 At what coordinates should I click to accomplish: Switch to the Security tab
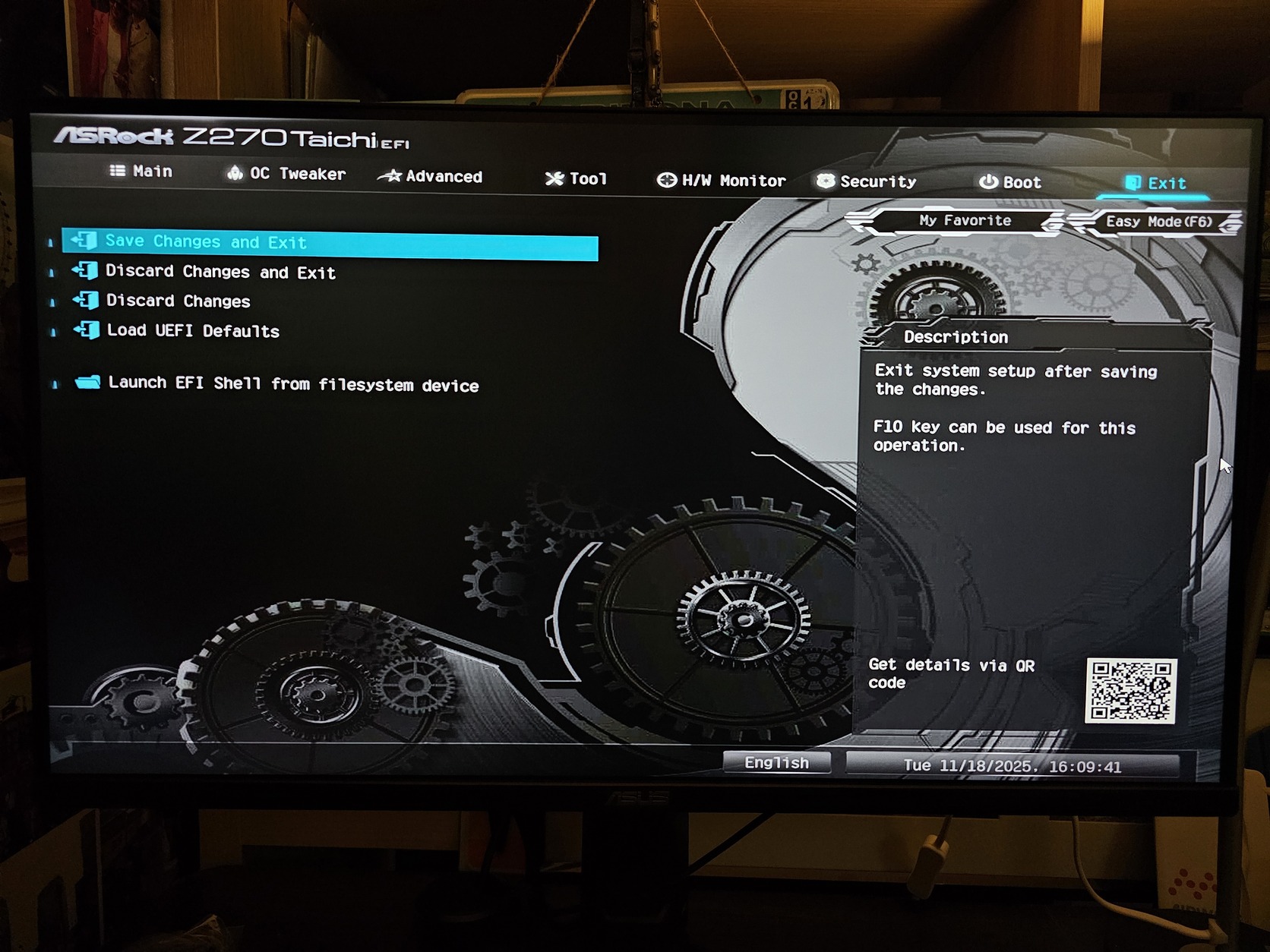coord(866,181)
